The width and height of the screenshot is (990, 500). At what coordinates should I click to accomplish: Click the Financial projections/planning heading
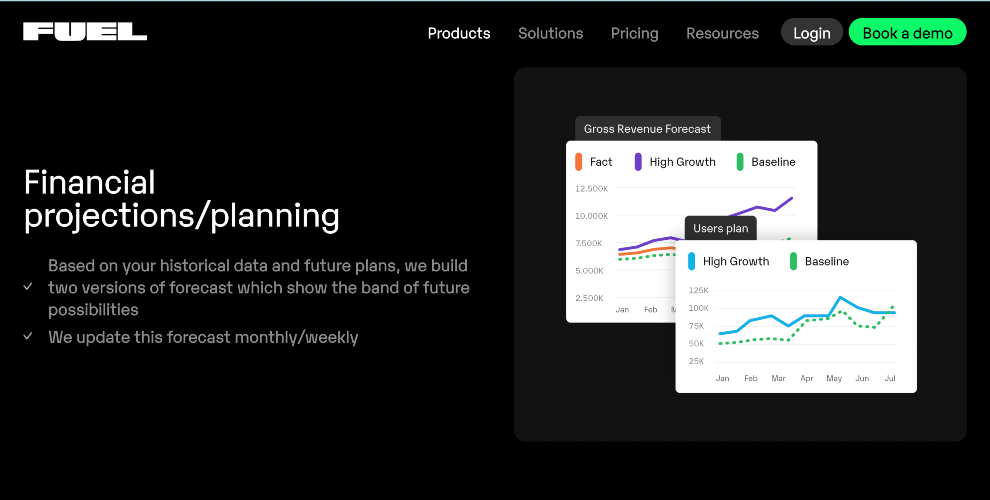point(182,199)
